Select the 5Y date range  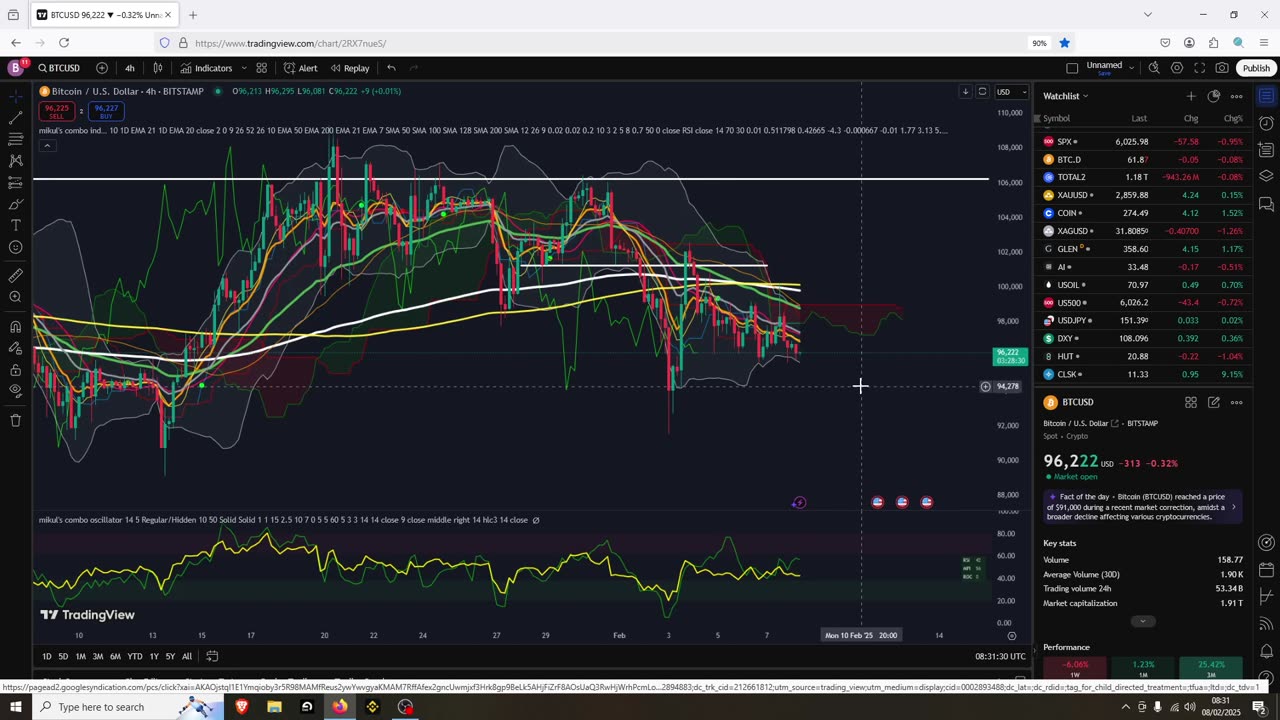(170, 656)
